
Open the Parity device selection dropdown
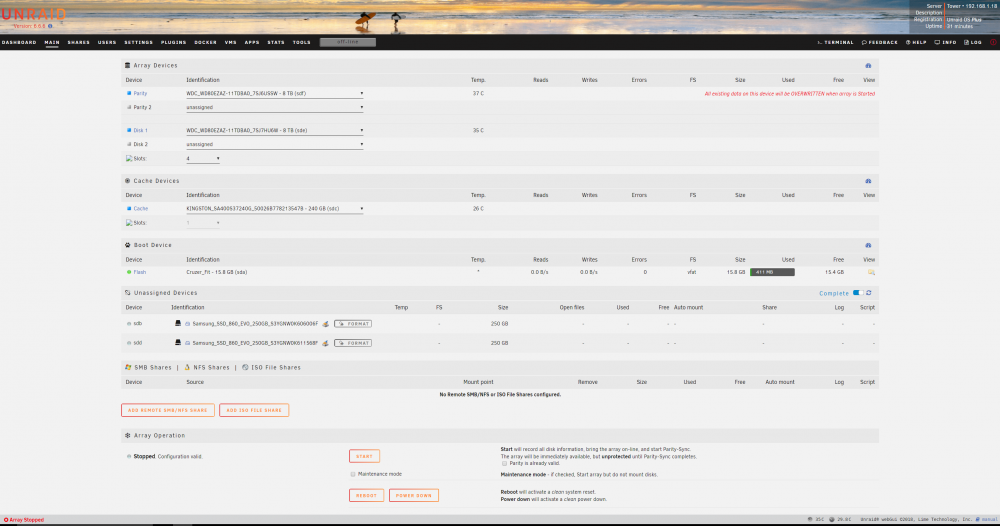pyautogui.click(x=274, y=94)
